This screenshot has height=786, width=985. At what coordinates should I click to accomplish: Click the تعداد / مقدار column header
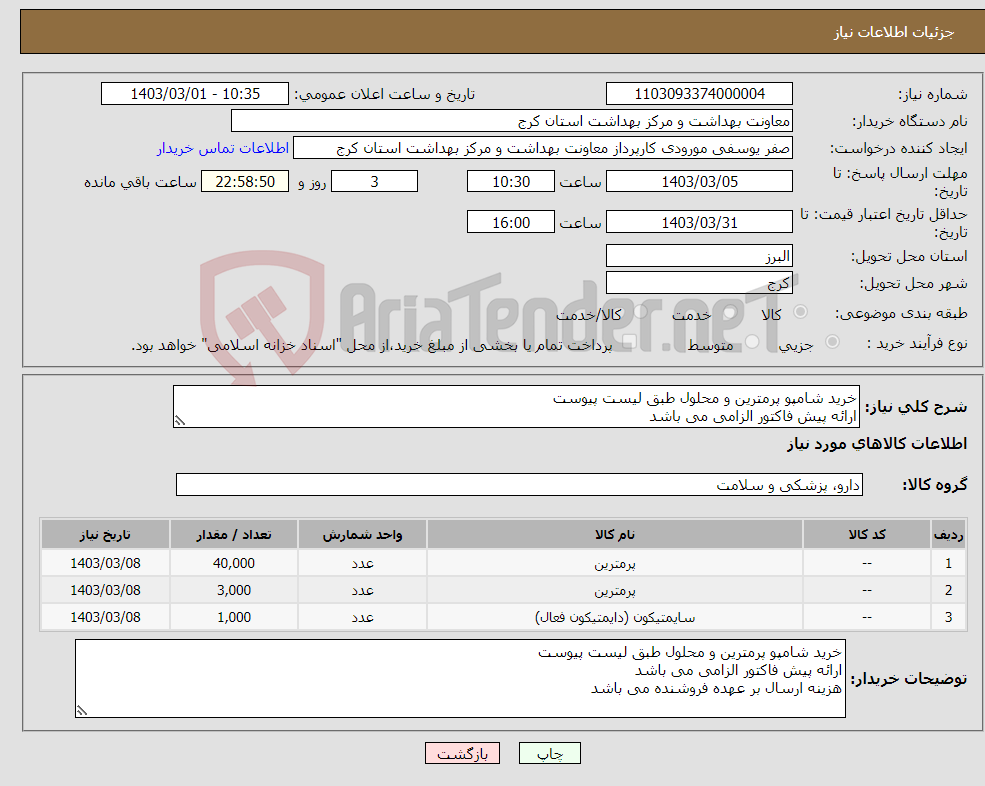pos(234,534)
